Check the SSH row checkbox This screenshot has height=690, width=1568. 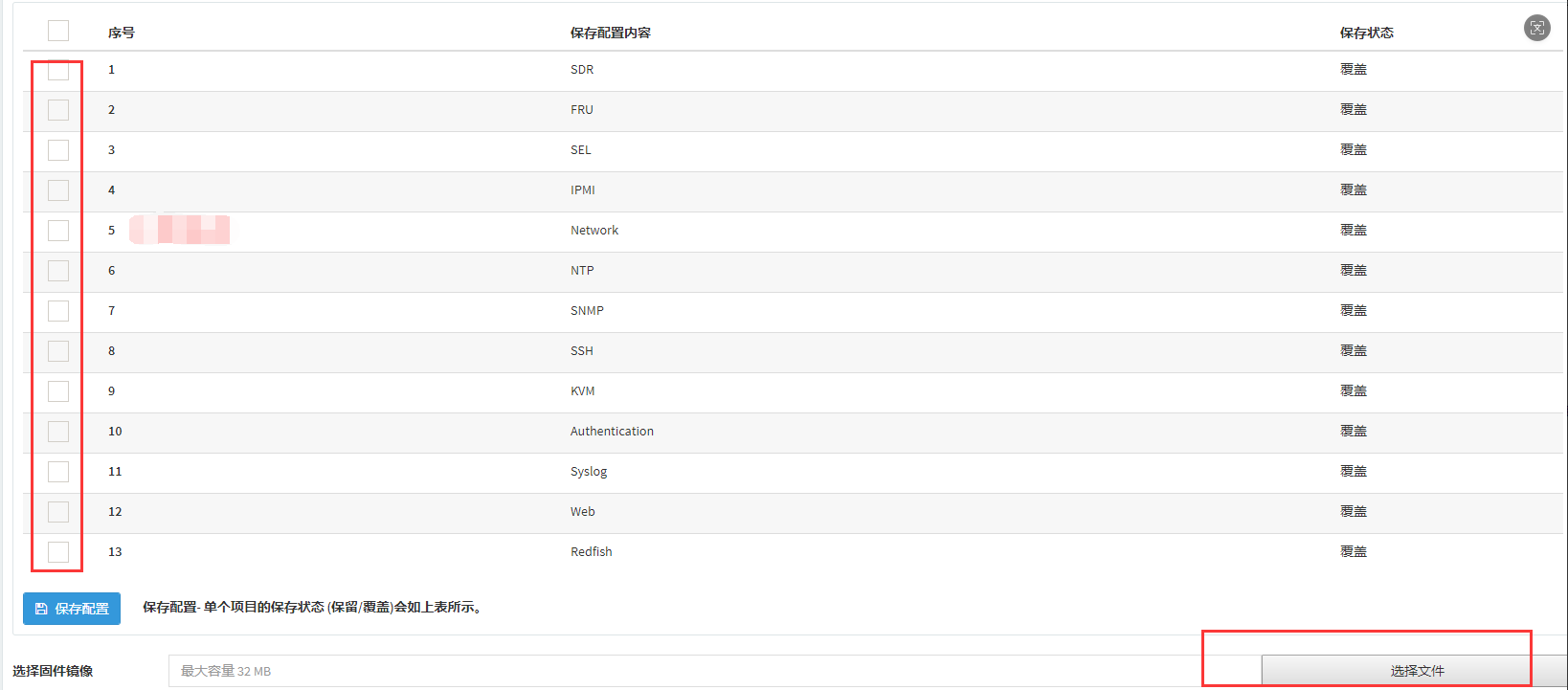(x=58, y=351)
